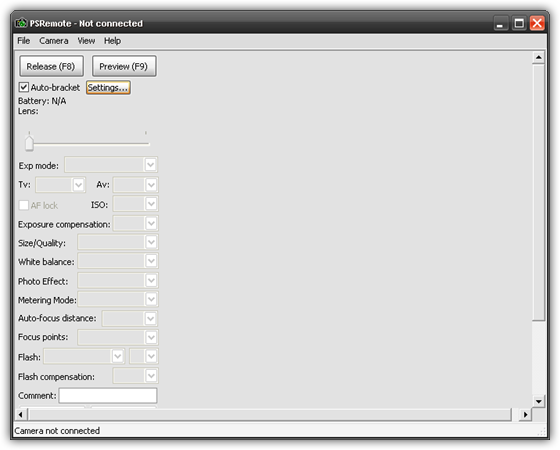Click the horizontal scrollbar right arrow
This screenshot has height=450, width=560.
point(525,414)
